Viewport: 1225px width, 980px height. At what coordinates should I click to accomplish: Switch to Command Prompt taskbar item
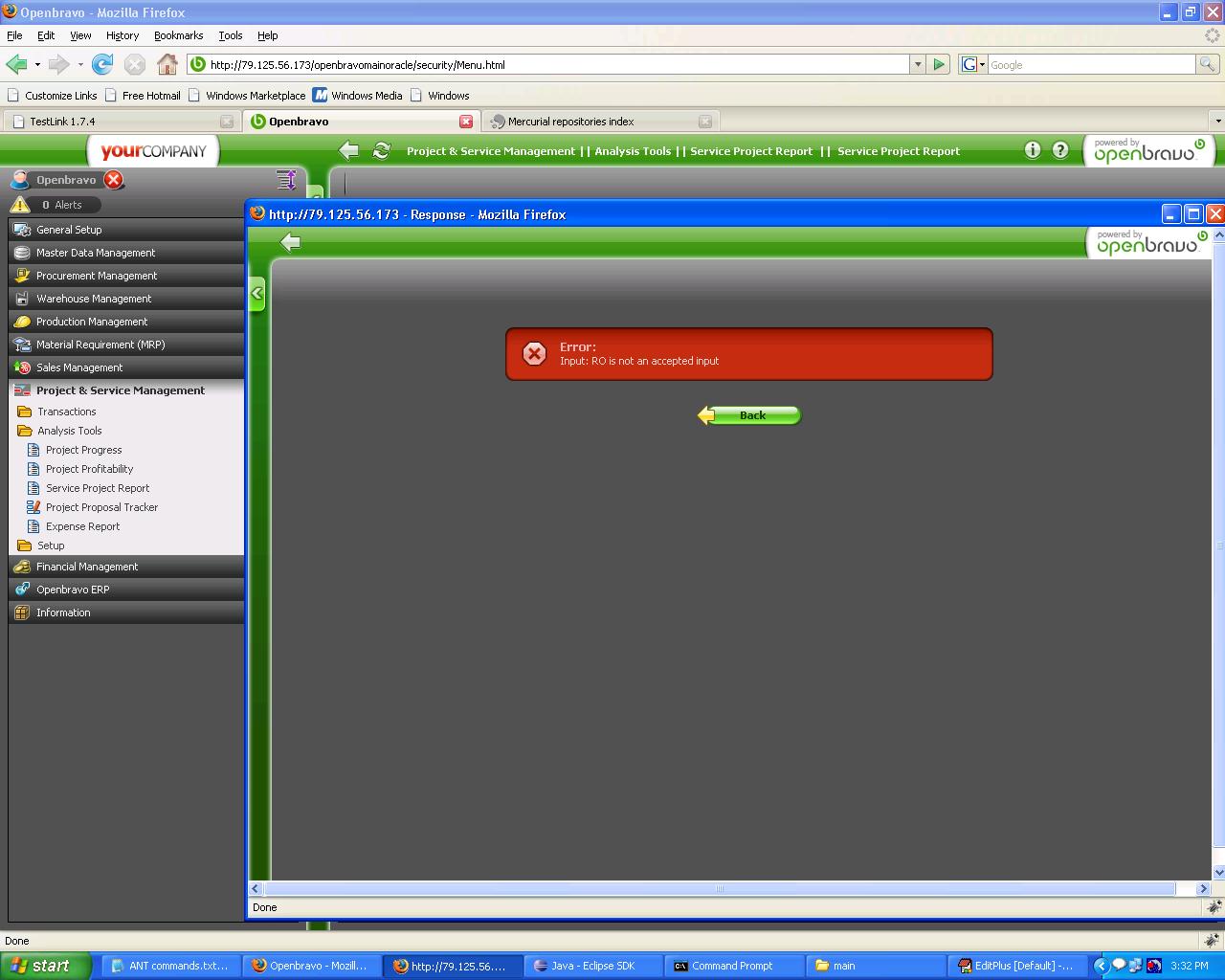(x=736, y=966)
